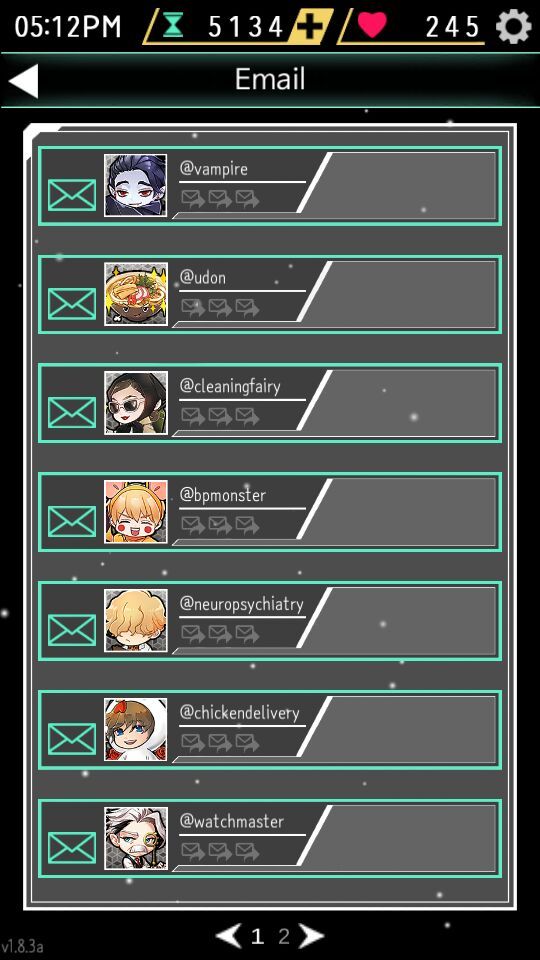Tap the yellow plus to add hourglasses

pos(310,27)
